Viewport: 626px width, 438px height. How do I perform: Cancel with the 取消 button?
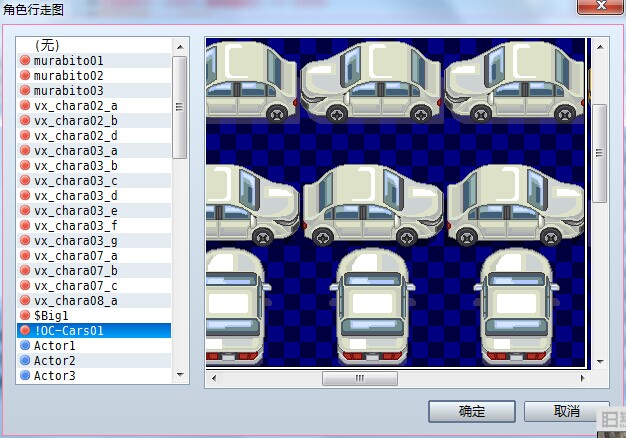[567, 411]
